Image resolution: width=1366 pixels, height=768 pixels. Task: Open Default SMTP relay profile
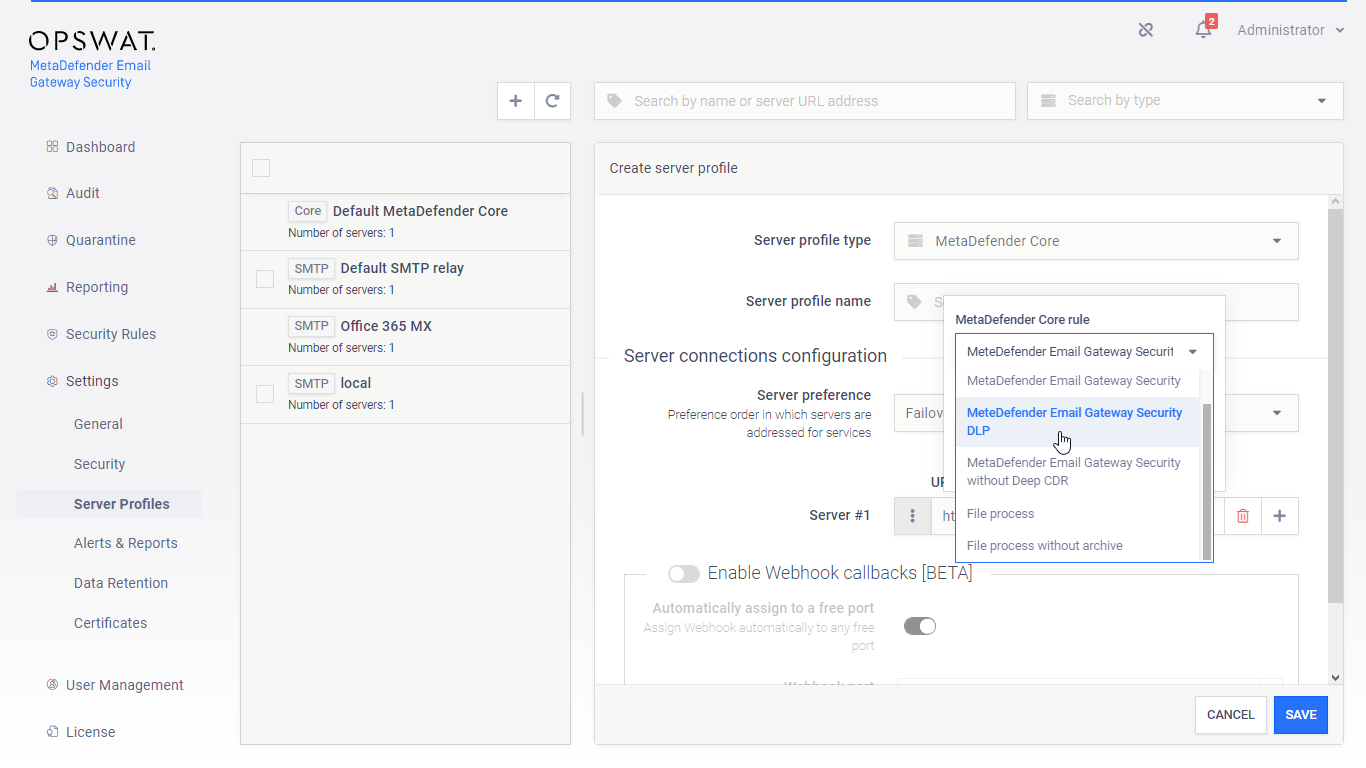coord(405,279)
